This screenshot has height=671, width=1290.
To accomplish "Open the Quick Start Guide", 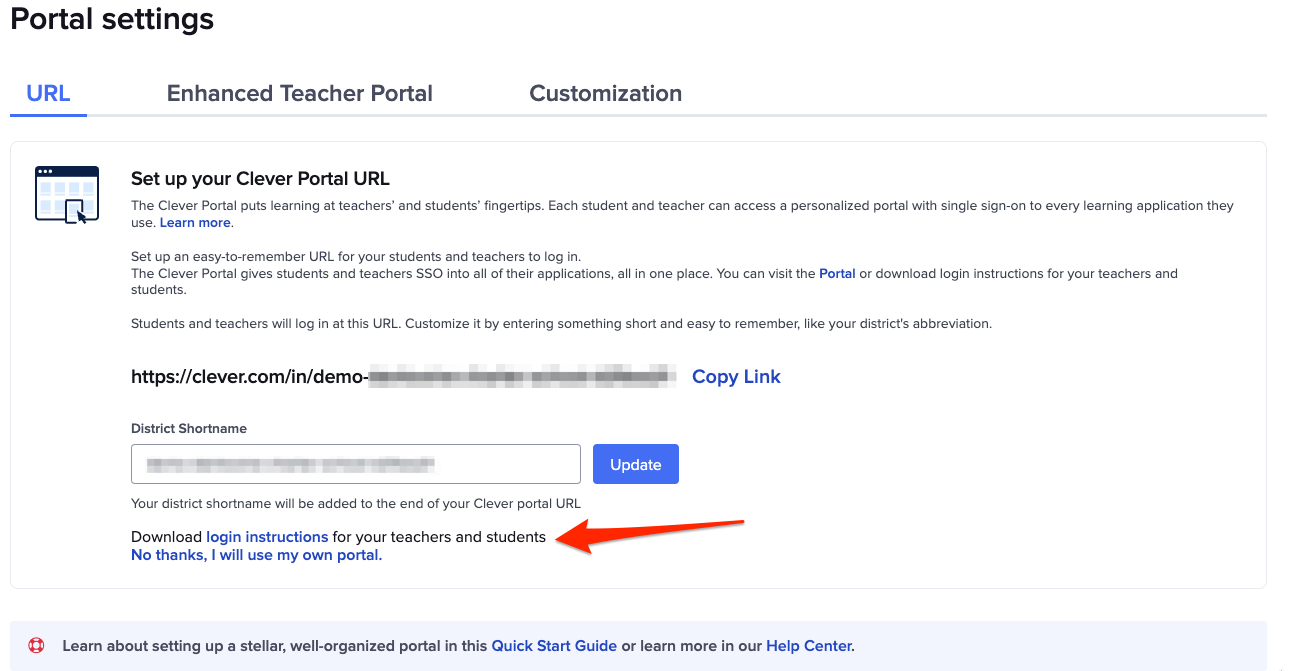I will click(x=554, y=645).
